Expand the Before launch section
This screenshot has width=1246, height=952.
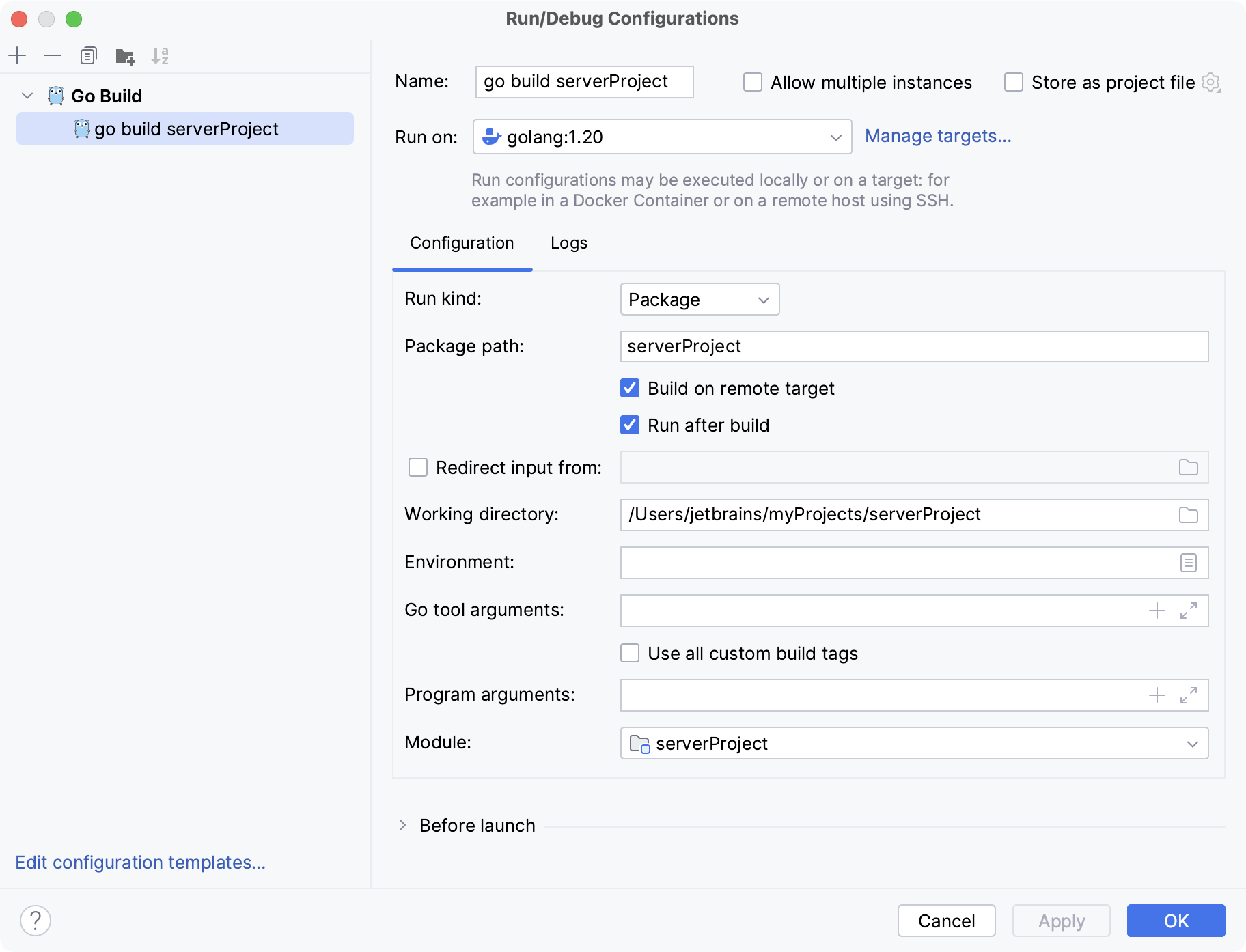point(403,825)
